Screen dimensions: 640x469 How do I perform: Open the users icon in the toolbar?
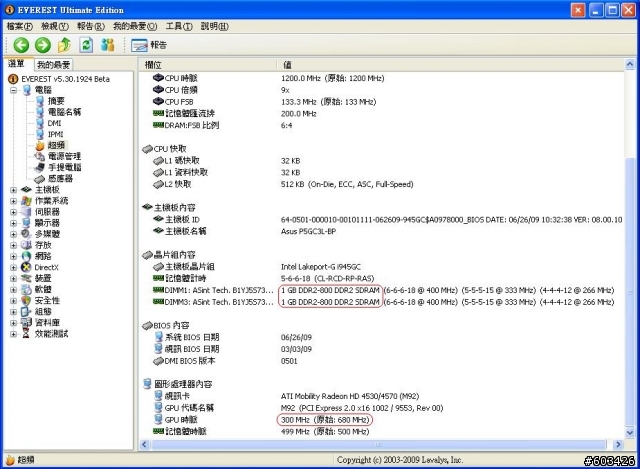[x=108, y=45]
